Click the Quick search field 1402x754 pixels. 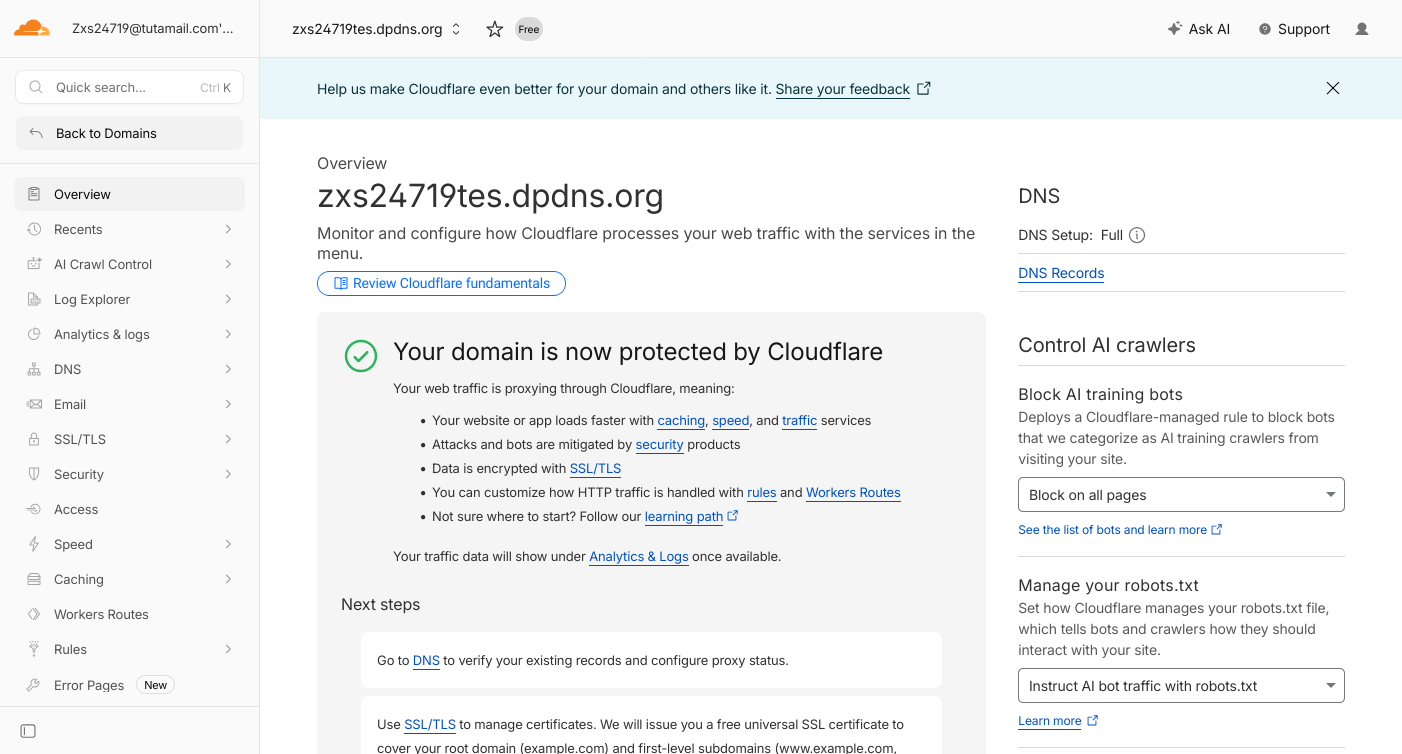pos(129,87)
